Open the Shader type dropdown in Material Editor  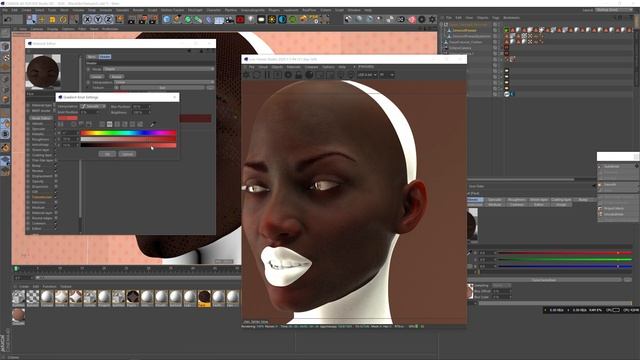158,69
